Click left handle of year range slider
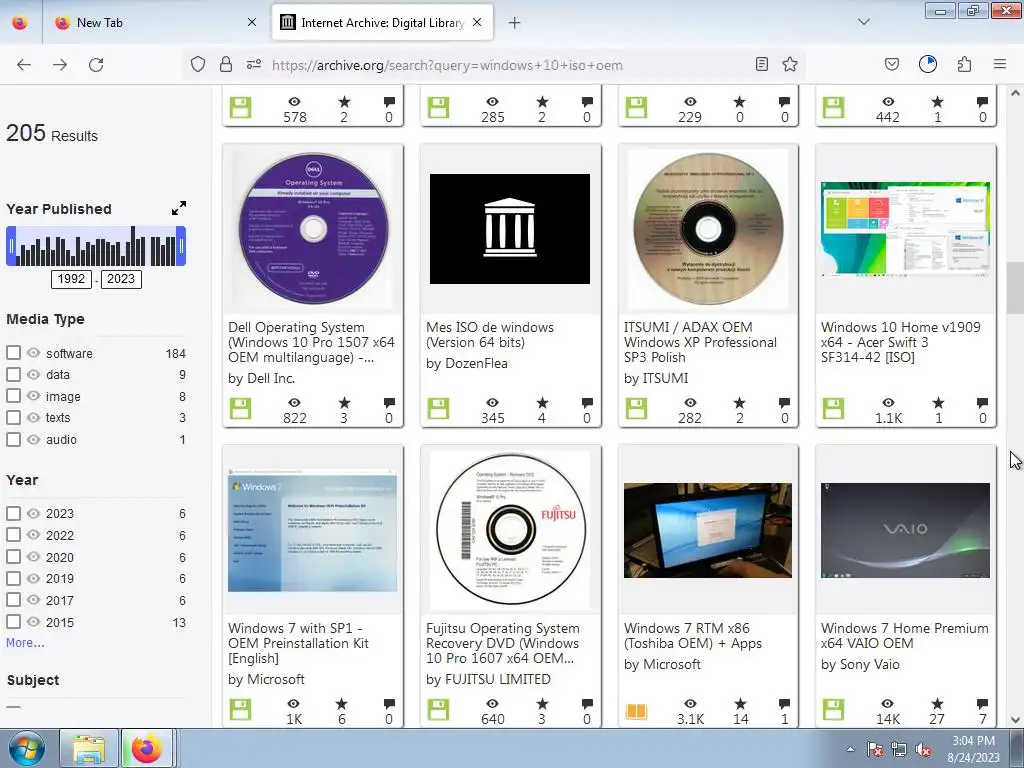 tap(11, 246)
